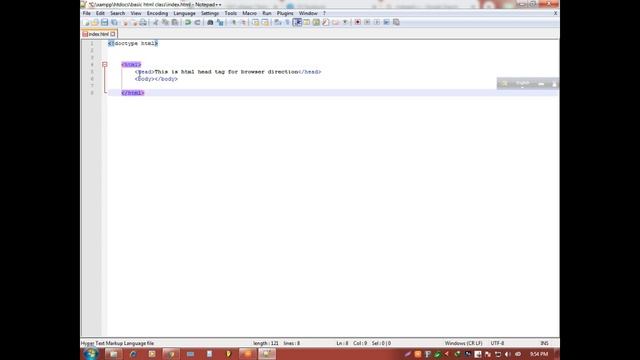Save the file using the Save toolbar icon

(x=104, y=22)
